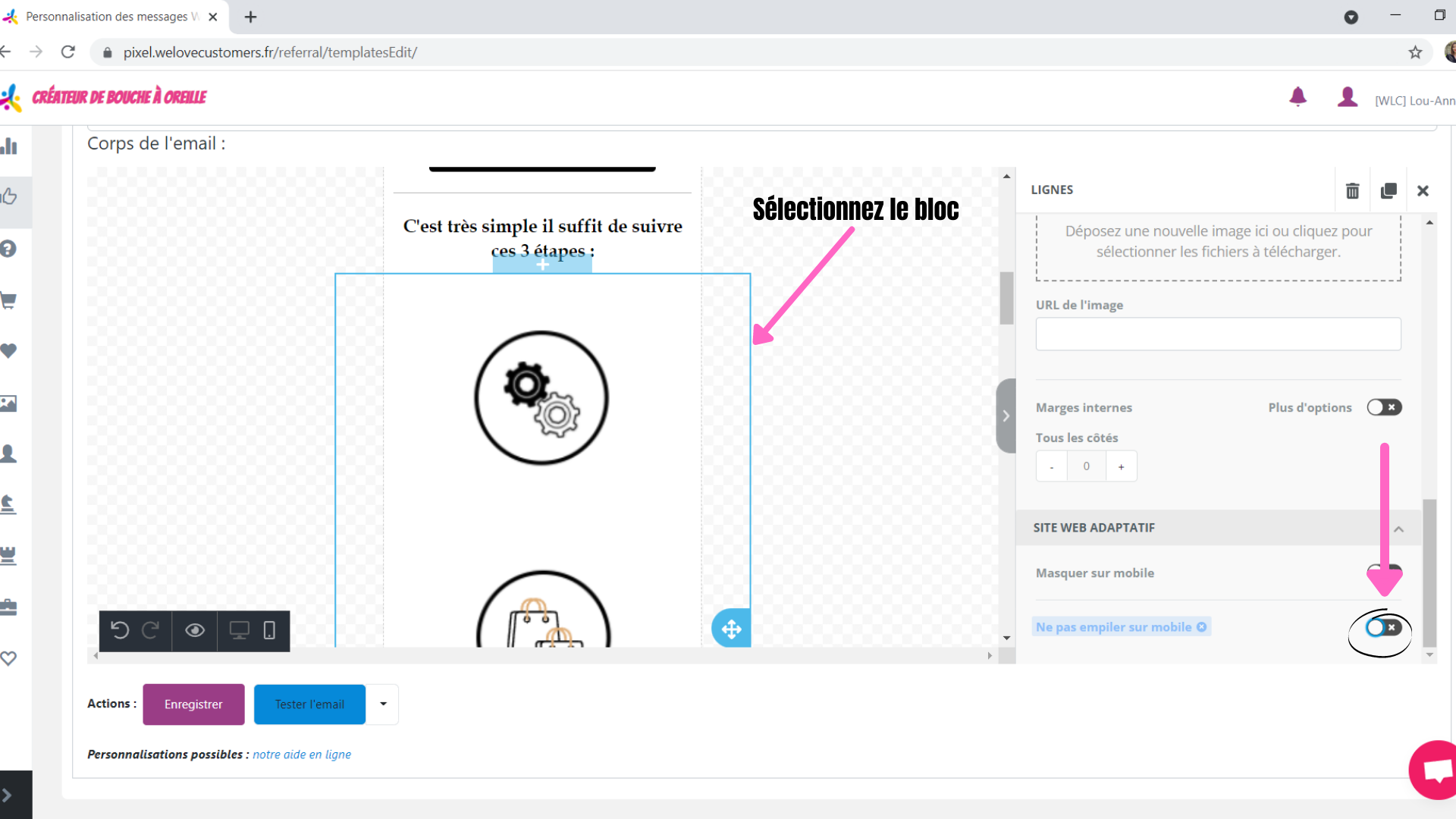
Task: Click the [WLC] Lou-Ann account name
Action: point(1415,101)
